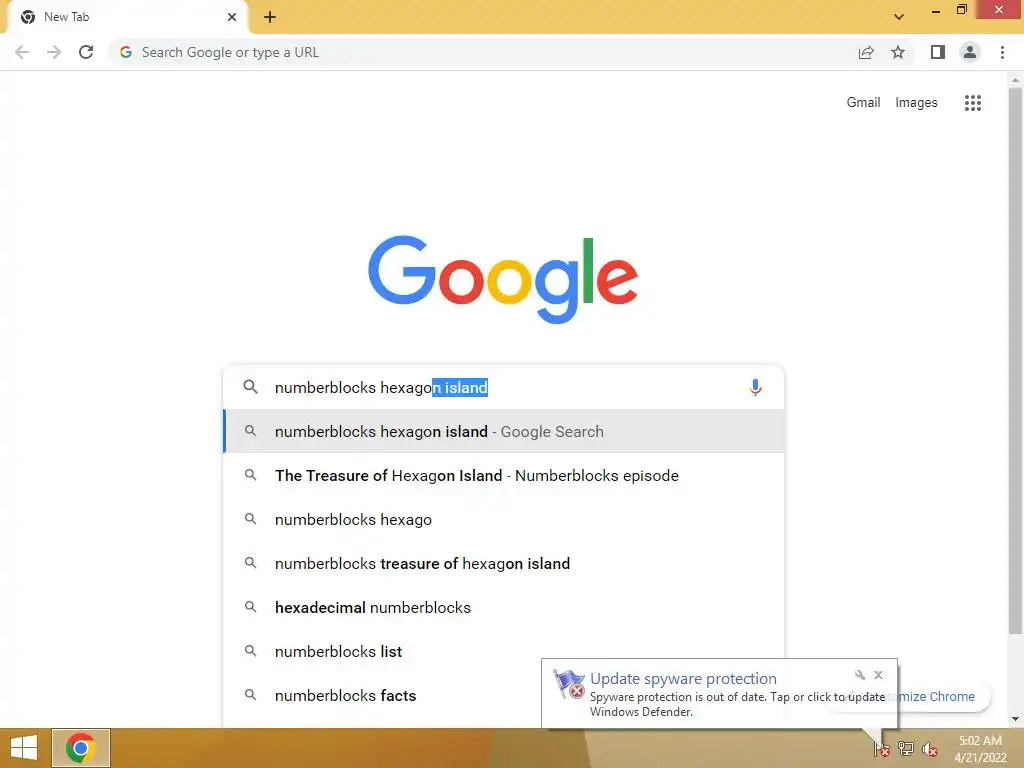Click the Windows Defender flag icon in notification
The width and height of the screenshot is (1024, 768).
[569, 684]
